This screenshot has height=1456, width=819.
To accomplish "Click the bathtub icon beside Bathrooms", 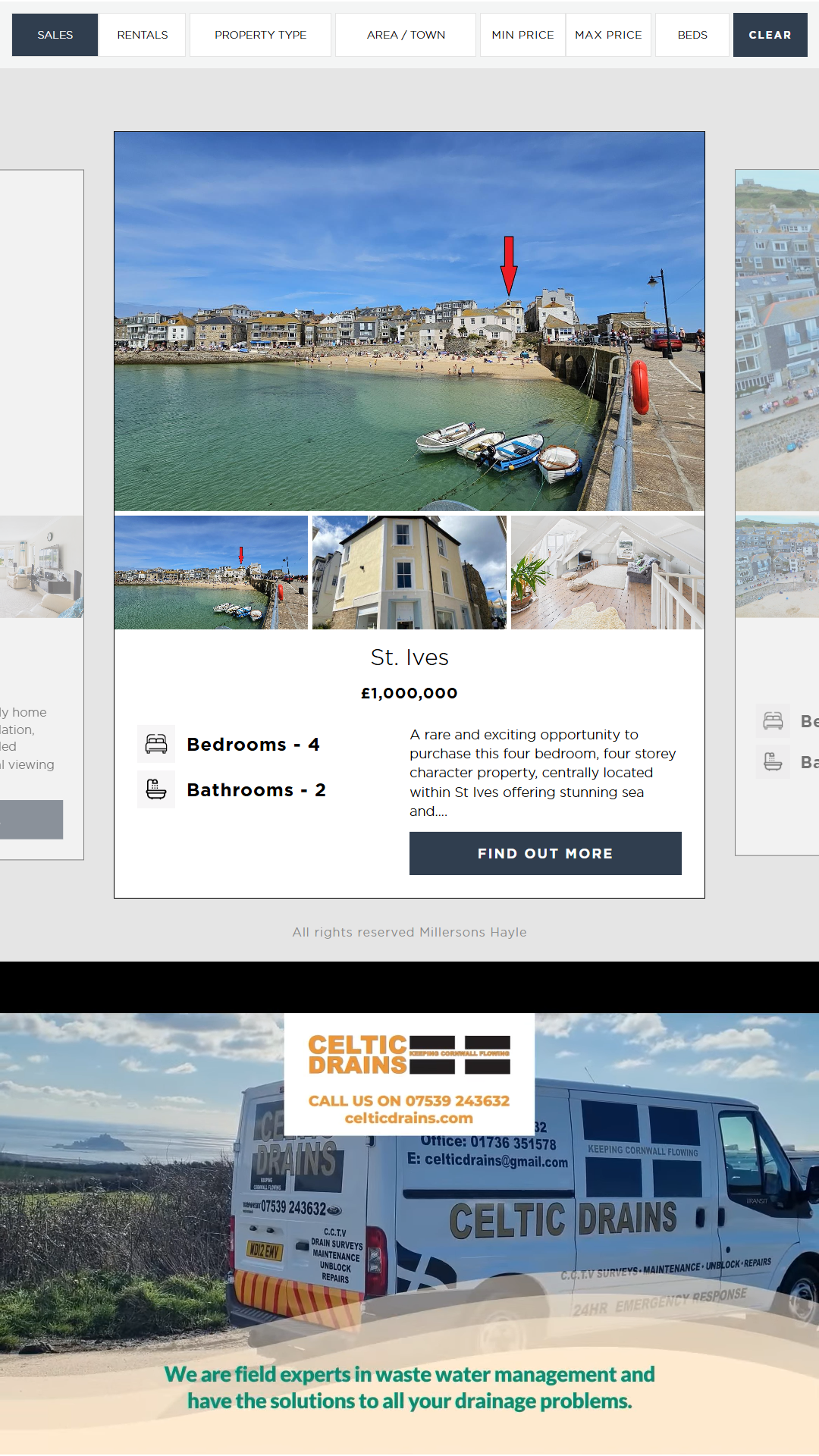I will (x=156, y=789).
